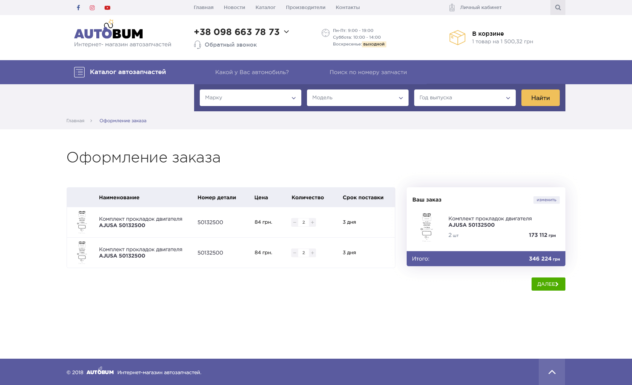Click the Оформление заказа page heading

pyautogui.click(x=143, y=157)
